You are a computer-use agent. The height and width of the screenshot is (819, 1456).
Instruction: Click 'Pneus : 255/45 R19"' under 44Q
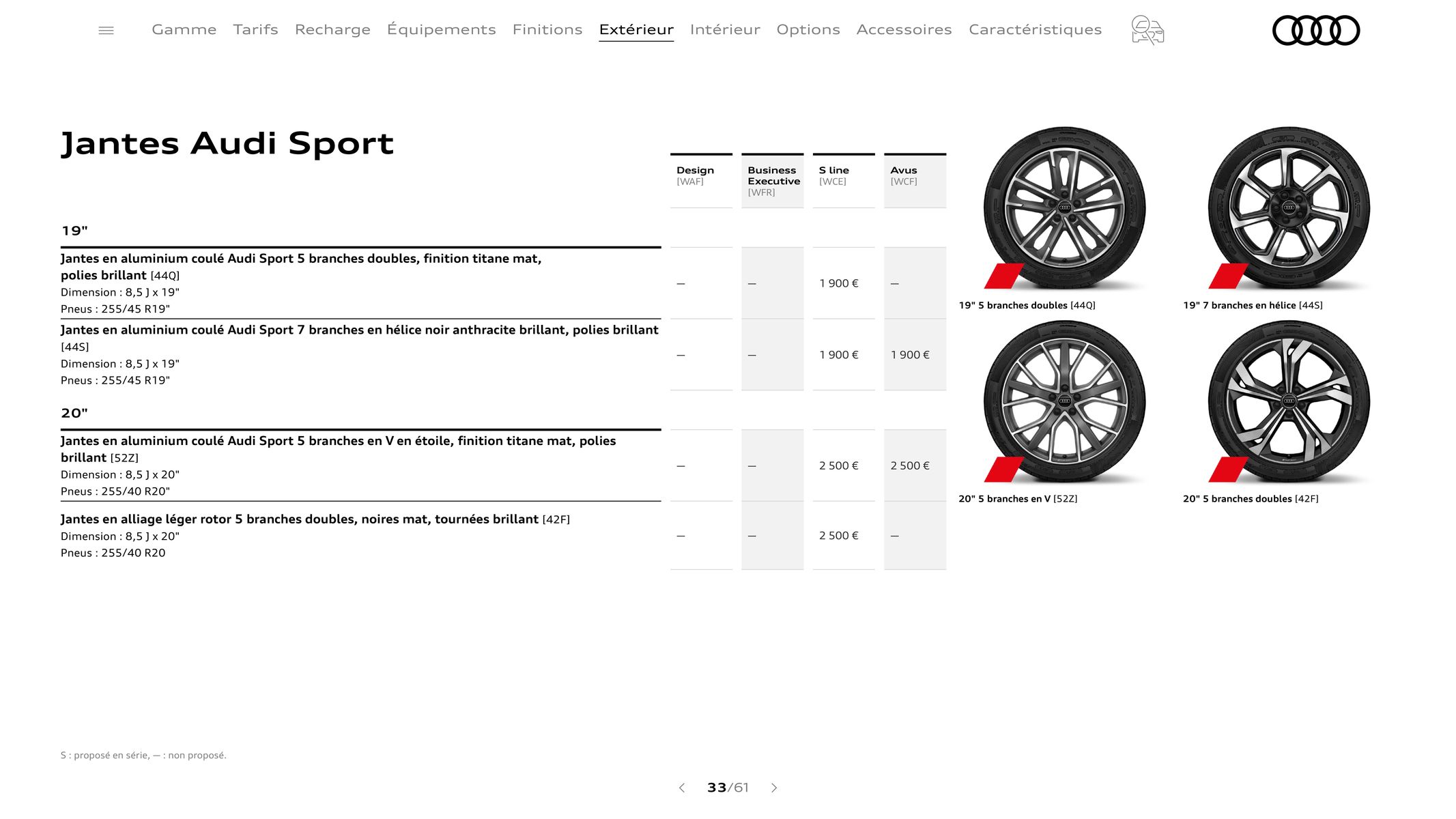click(x=115, y=309)
